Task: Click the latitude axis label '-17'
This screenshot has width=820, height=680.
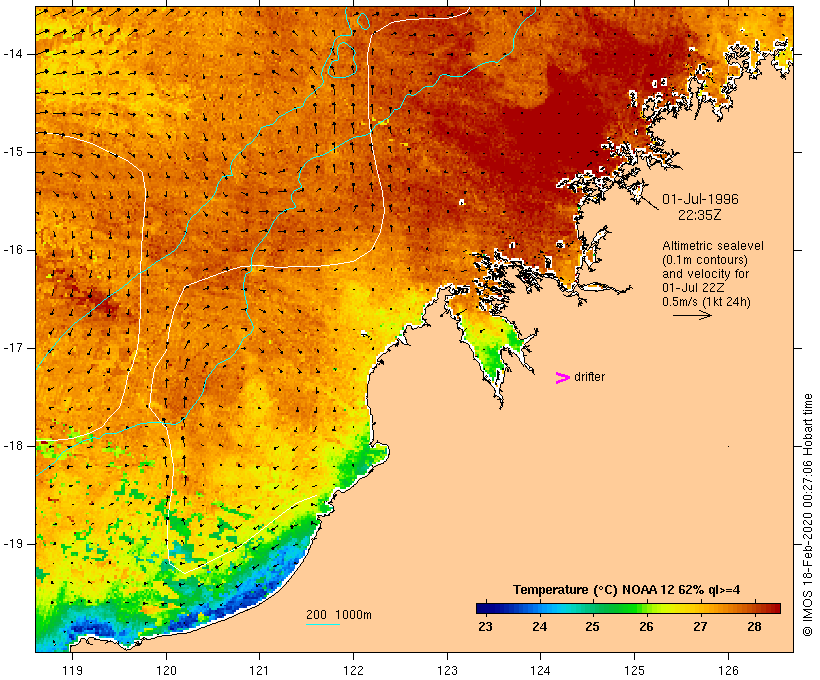Action: pyautogui.click(x=13, y=347)
